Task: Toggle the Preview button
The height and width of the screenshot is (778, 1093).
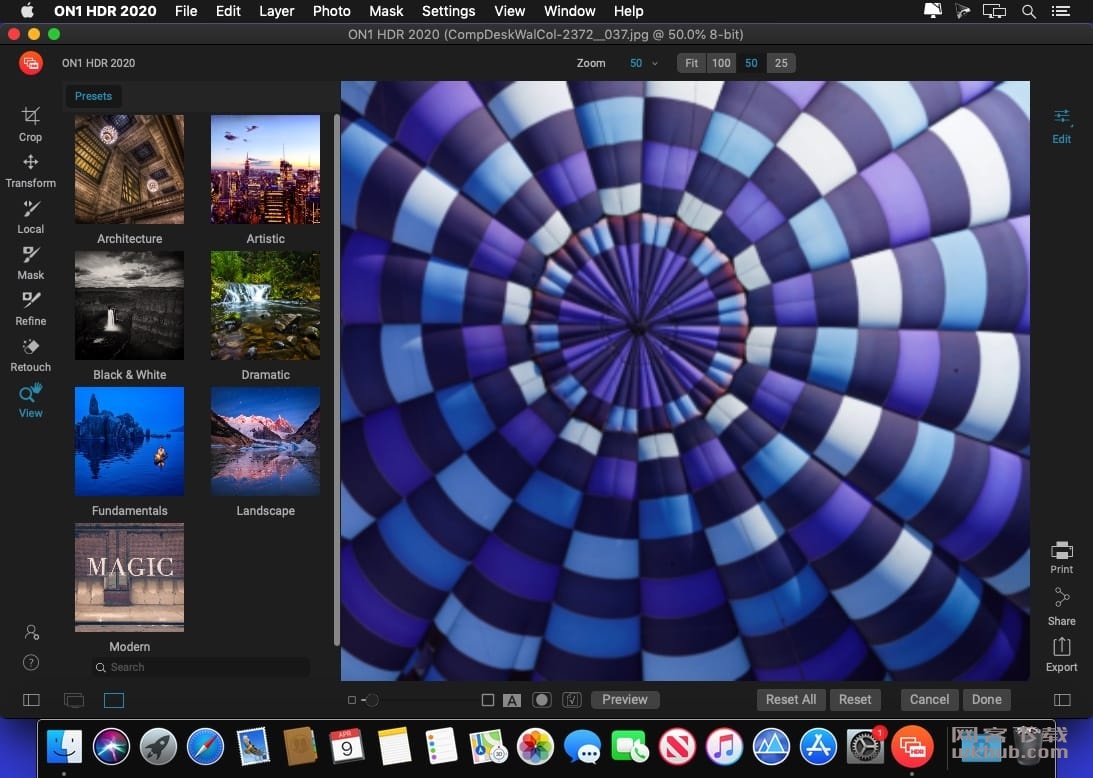Action: tap(625, 699)
